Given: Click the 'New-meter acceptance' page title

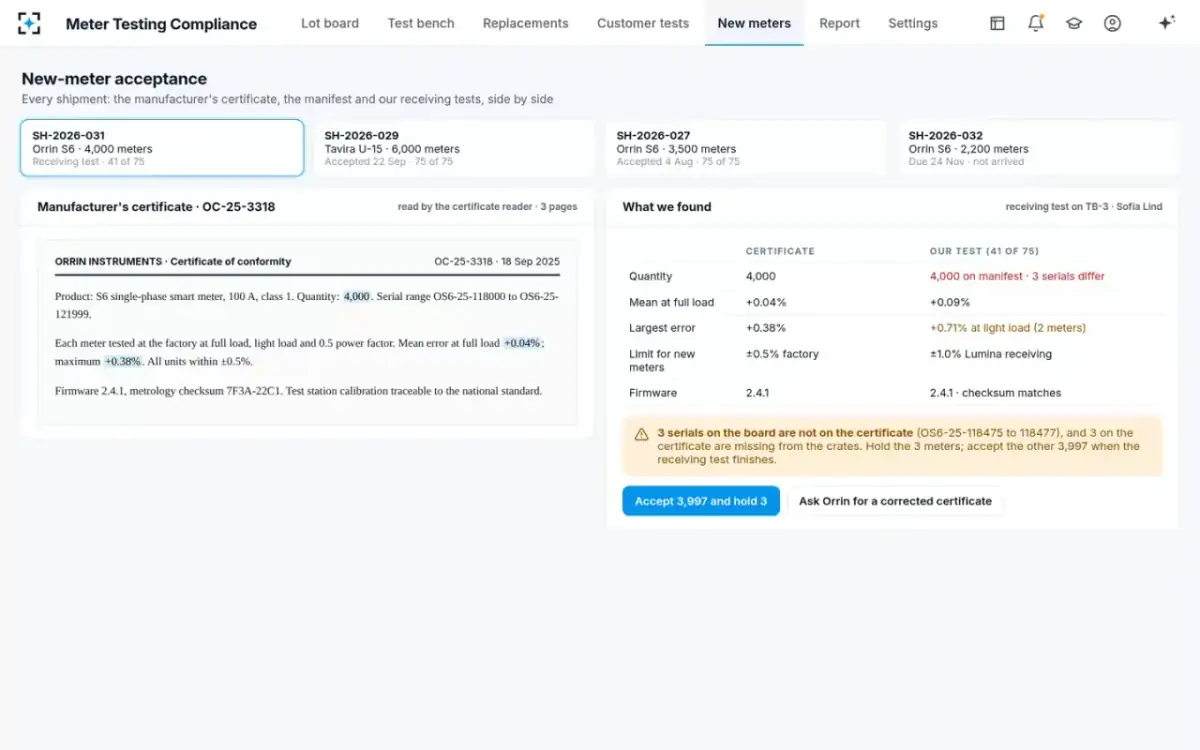Looking at the screenshot, I should tap(114, 79).
